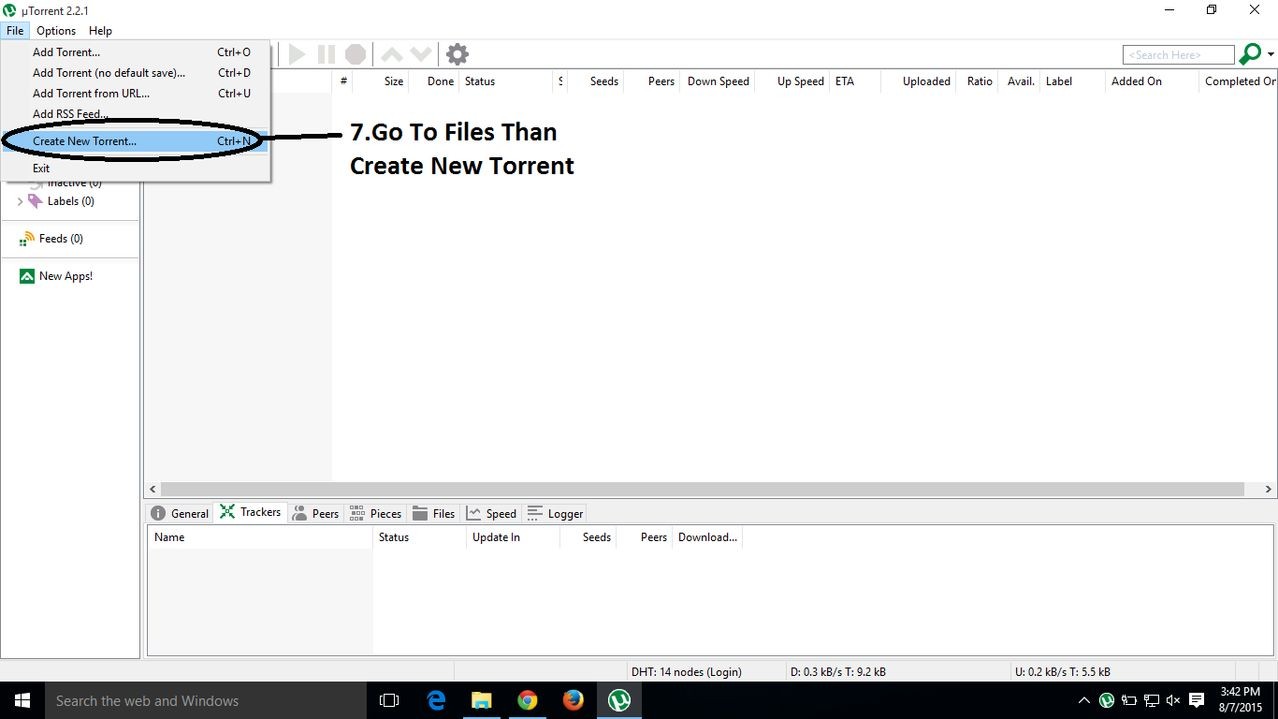Click the Download... column in Trackers pane
This screenshot has height=719, width=1278.
click(707, 537)
